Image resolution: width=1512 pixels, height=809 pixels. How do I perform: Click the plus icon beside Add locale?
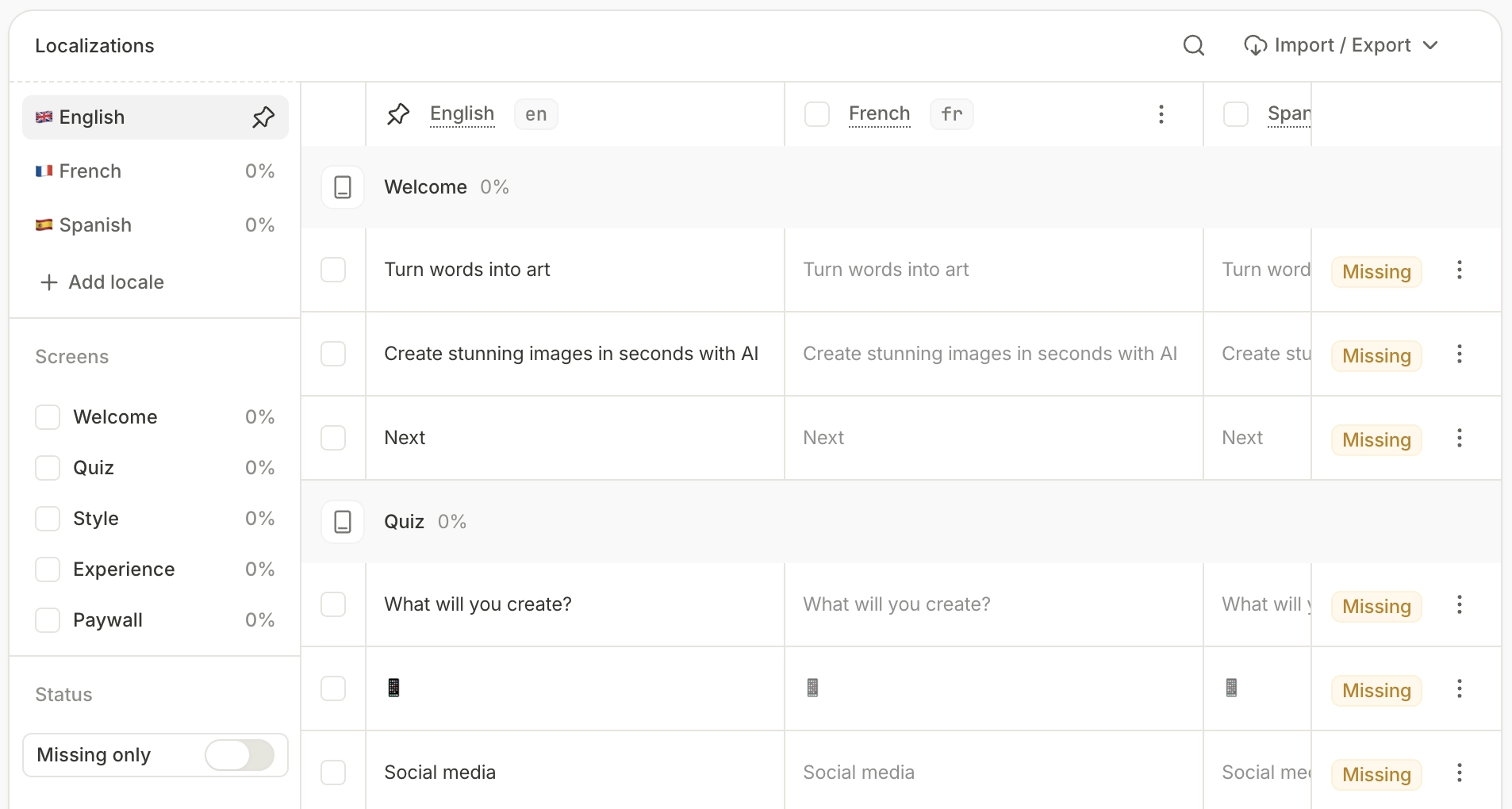(49, 282)
